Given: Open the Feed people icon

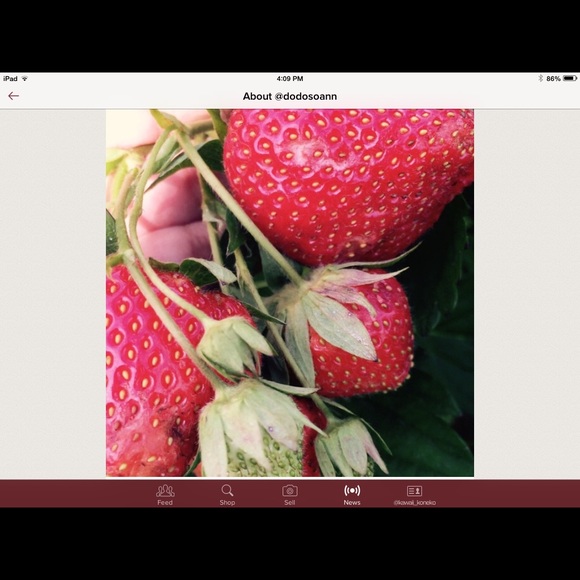Looking at the screenshot, I should tap(165, 490).
